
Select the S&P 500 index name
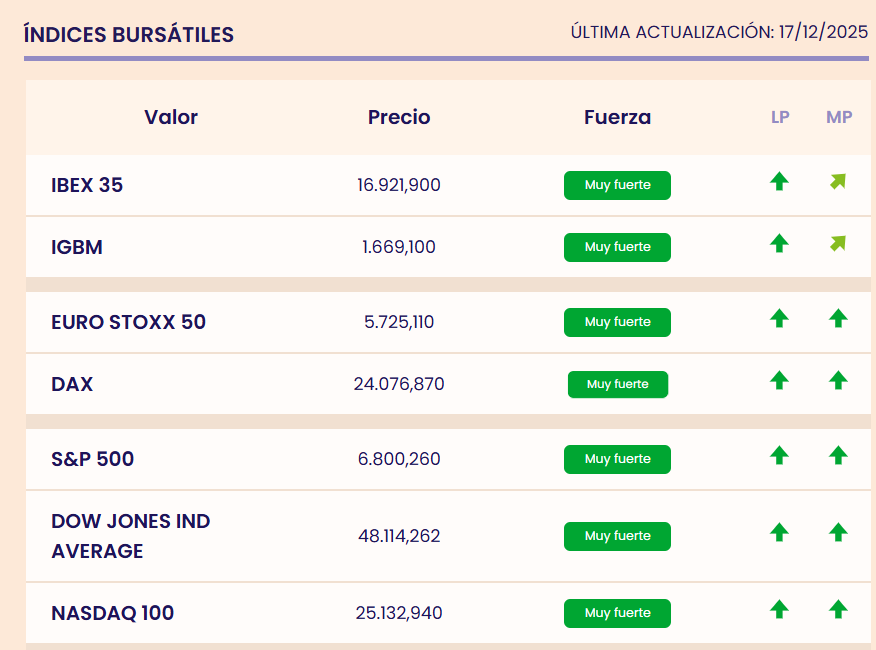click(x=92, y=459)
